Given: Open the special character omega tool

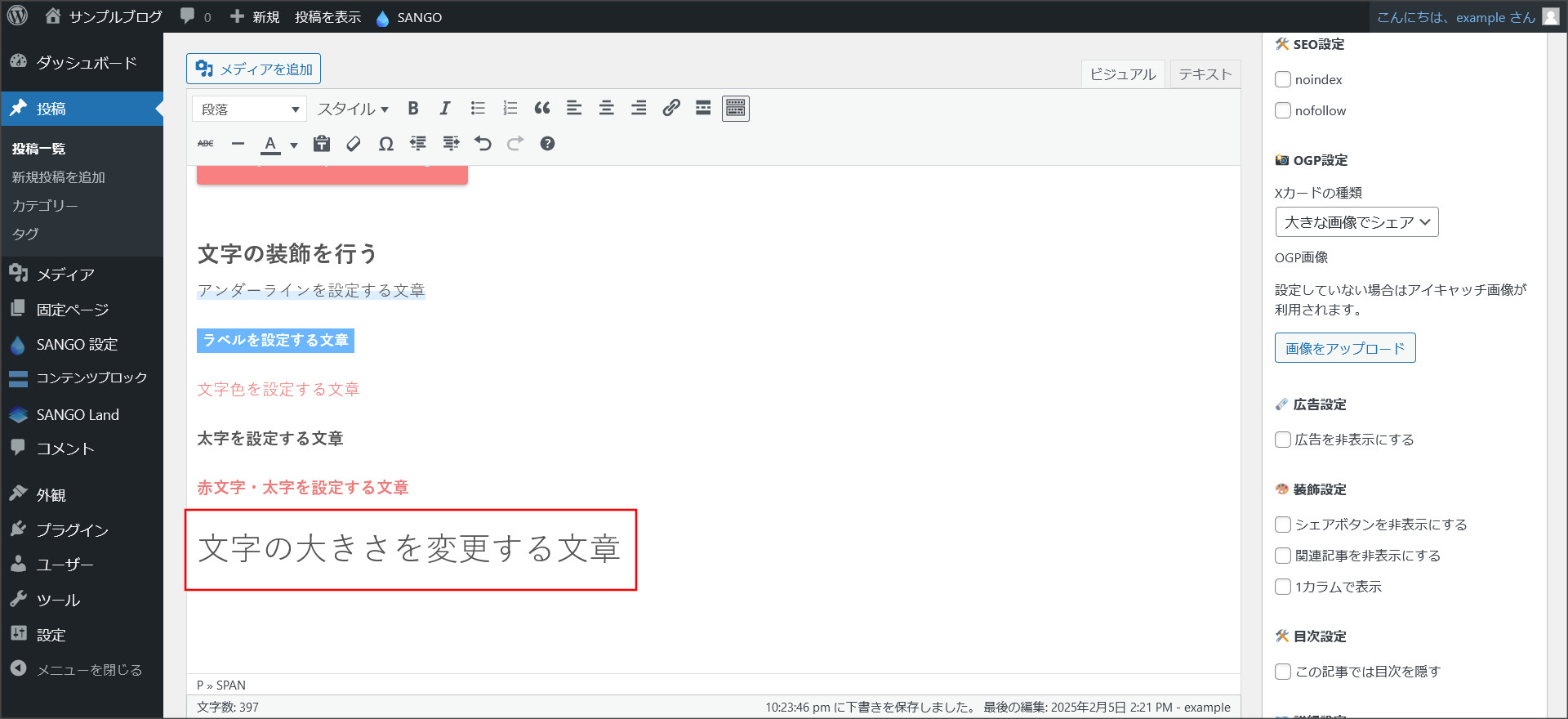Looking at the screenshot, I should tap(386, 144).
